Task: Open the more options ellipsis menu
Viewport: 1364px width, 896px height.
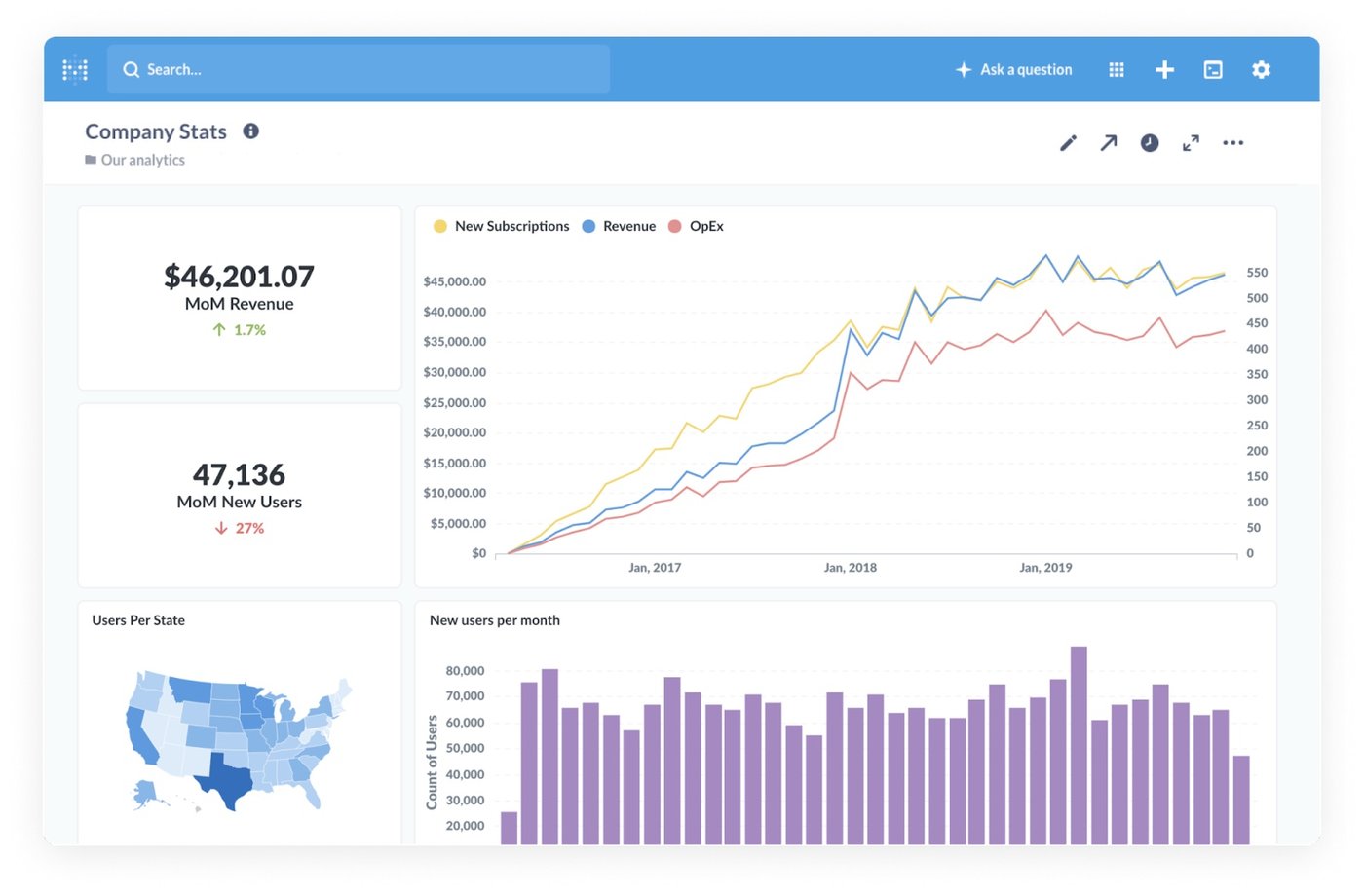Action: [x=1232, y=142]
